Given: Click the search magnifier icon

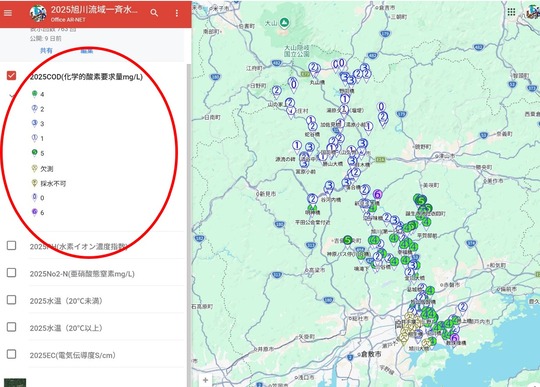Looking at the screenshot, I should pyautogui.click(x=154, y=13).
